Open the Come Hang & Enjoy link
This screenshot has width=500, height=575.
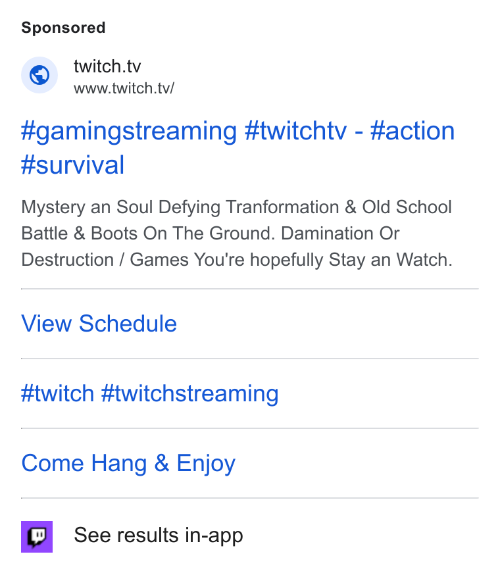[x=128, y=464]
